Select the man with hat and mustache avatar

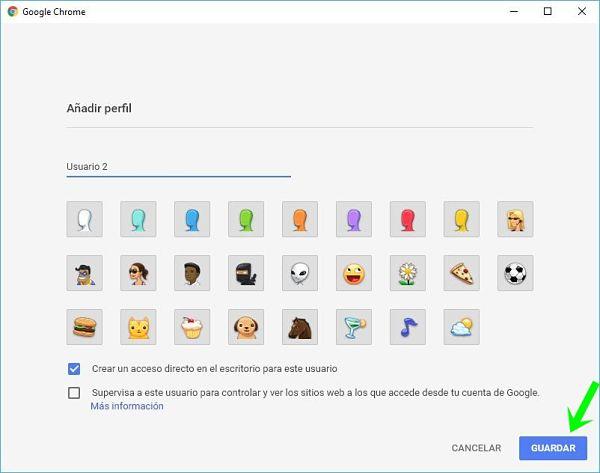[85, 273]
